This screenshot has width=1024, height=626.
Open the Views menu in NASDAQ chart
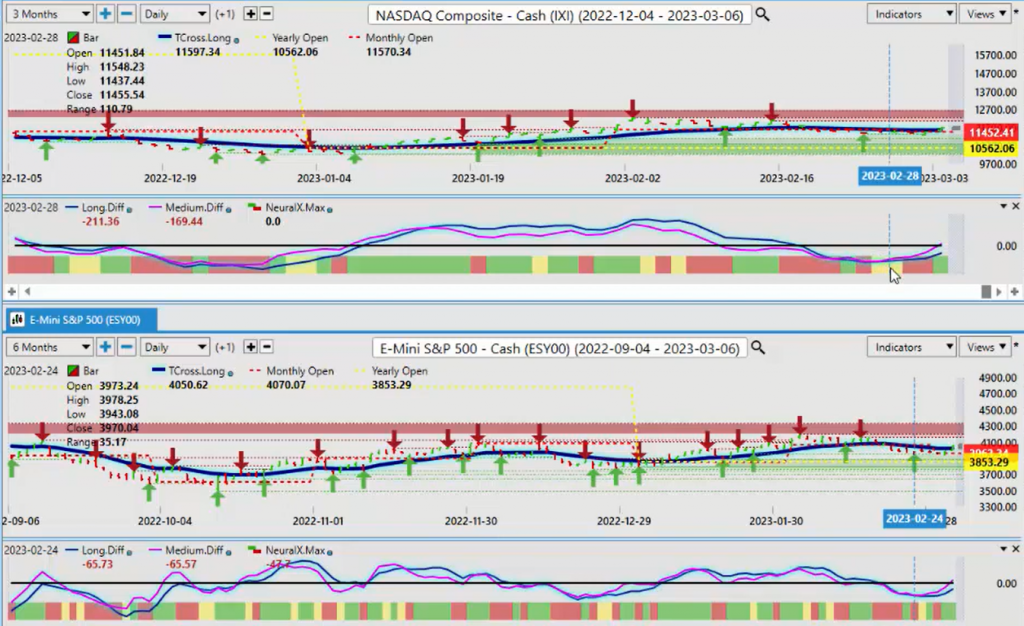(x=984, y=14)
